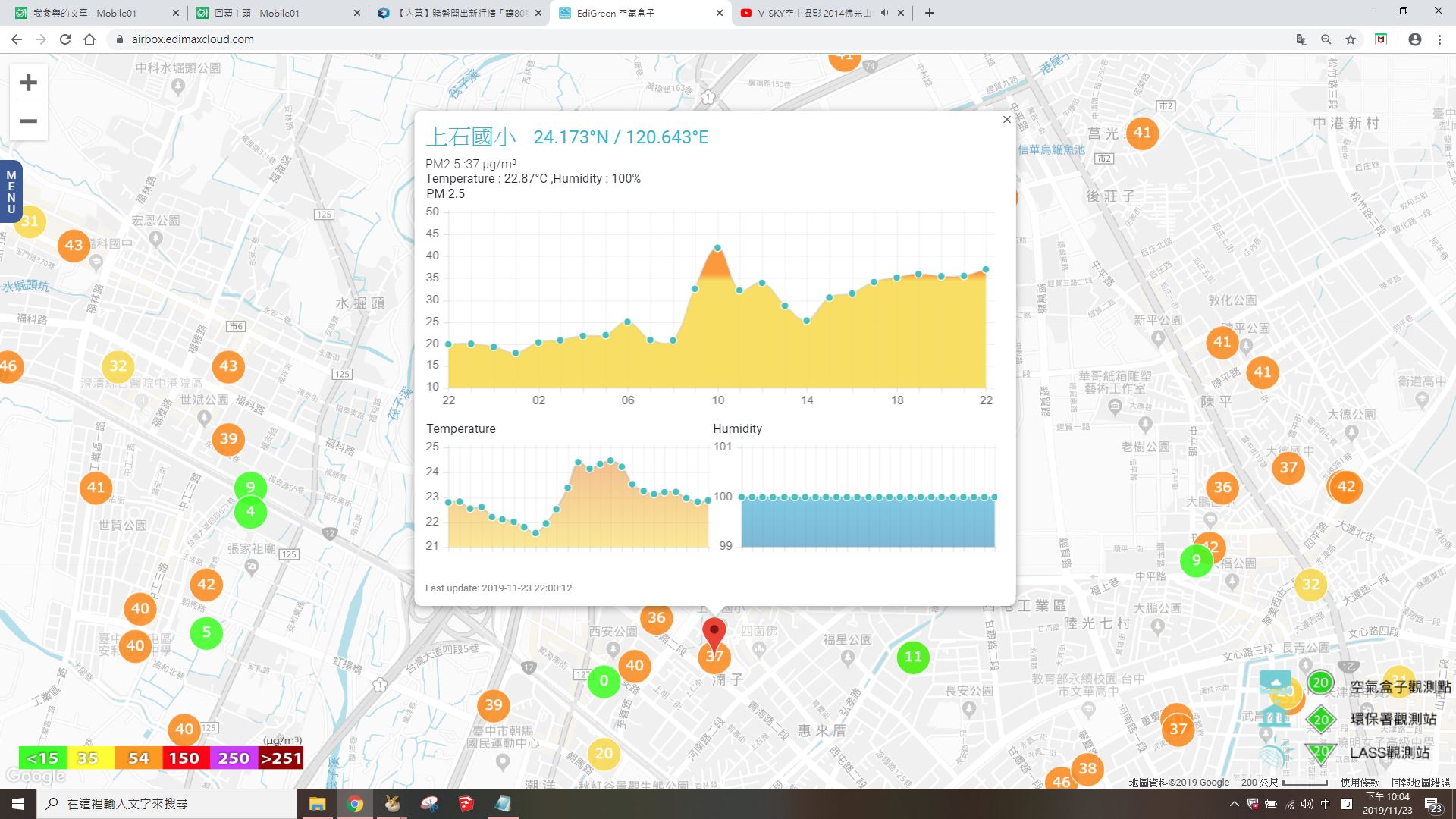Expand the side MENU tab
Image resolution: width=1456 pixels, height=819 pixels.
[x=11, y=192]
